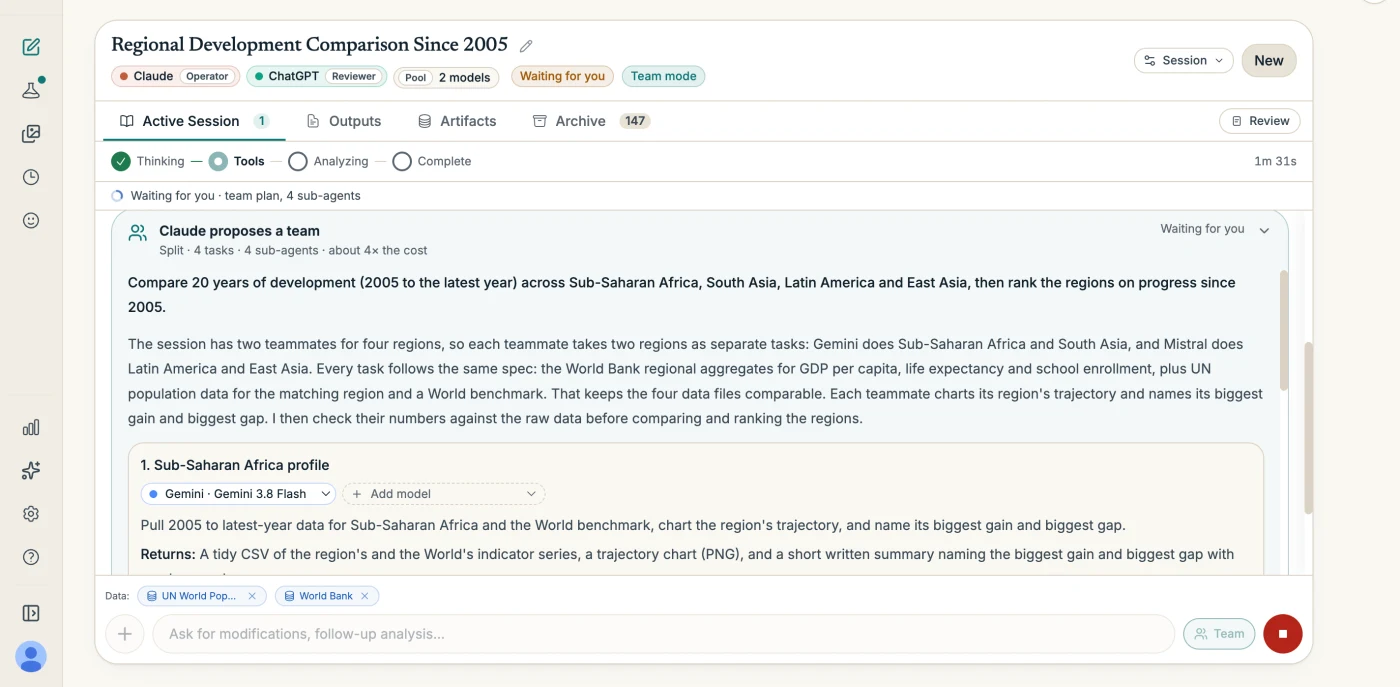1400x687 pixels.
Task: Toggle the Team button in composer
Action: 1219,634
